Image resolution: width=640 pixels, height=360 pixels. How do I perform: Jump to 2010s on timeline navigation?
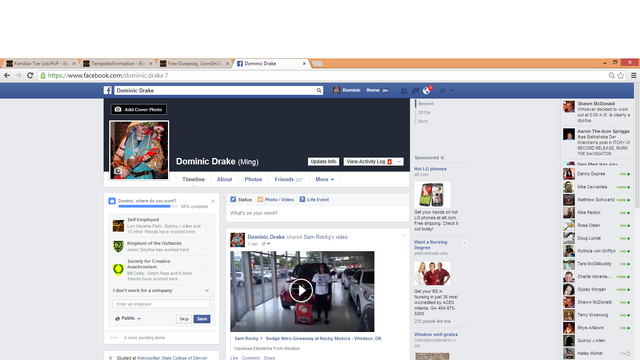(424, 112)
